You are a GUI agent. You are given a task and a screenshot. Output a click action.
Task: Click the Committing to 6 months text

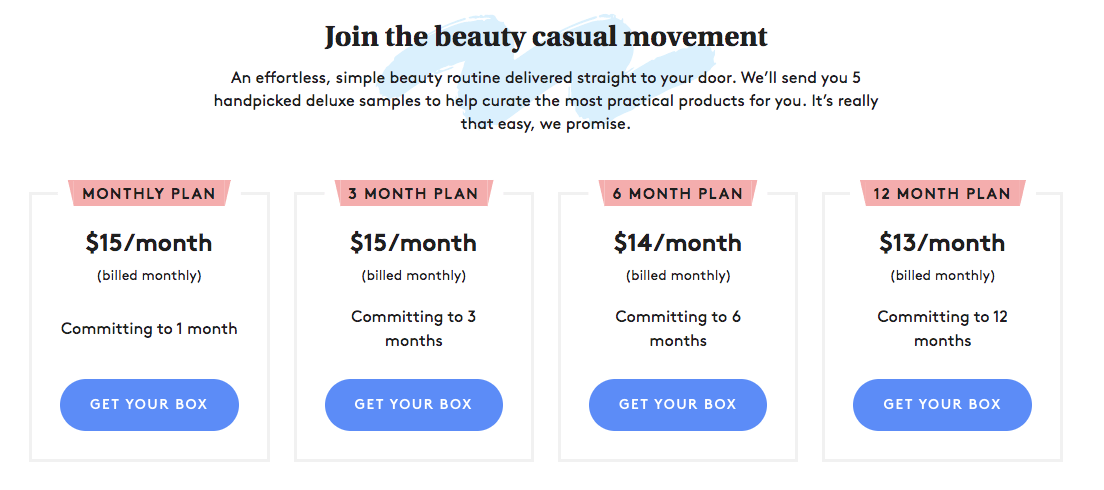point(678,329)
